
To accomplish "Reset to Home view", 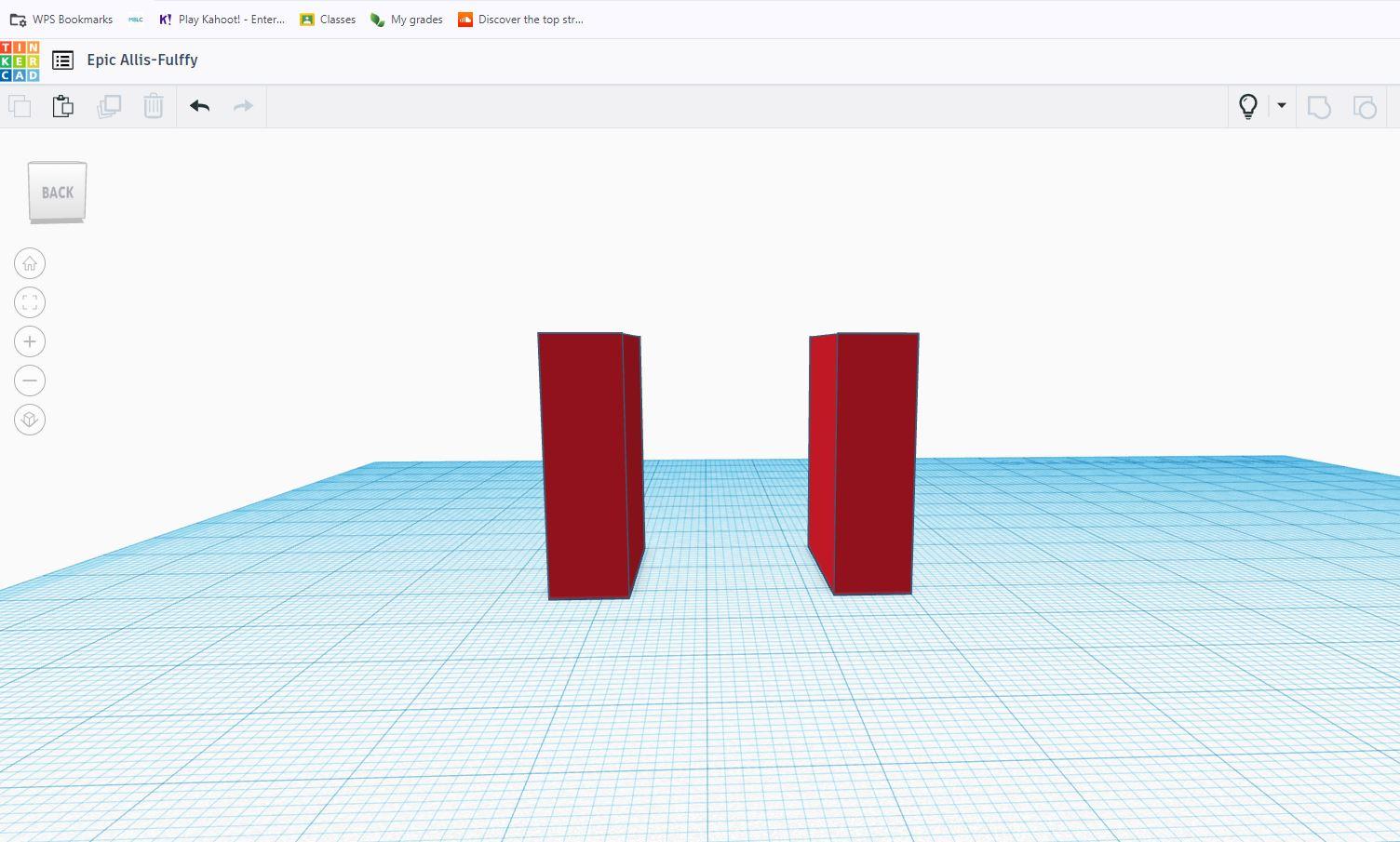I will pos(30,263).
